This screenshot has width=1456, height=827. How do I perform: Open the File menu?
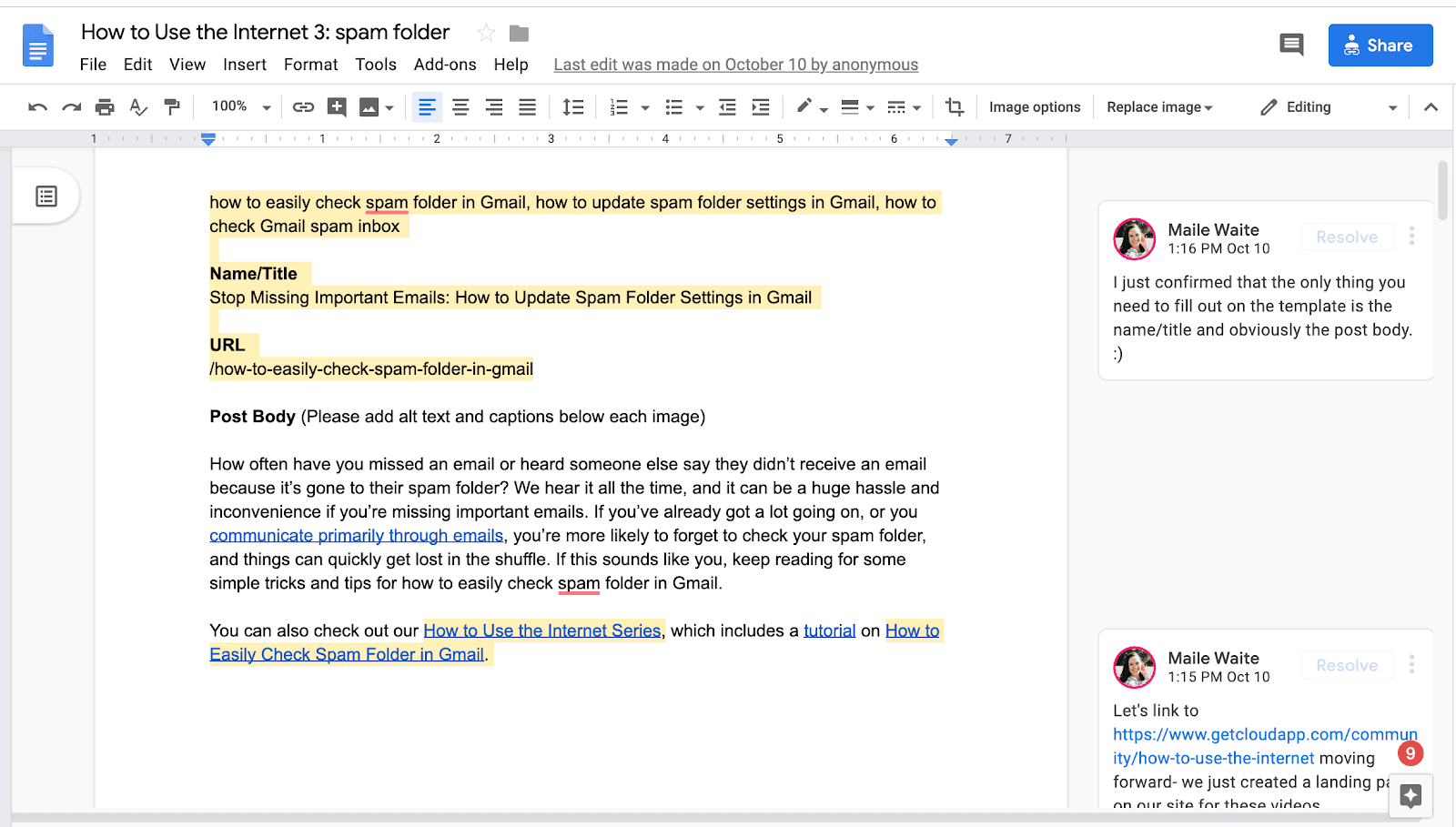click(x=93, y=65)
